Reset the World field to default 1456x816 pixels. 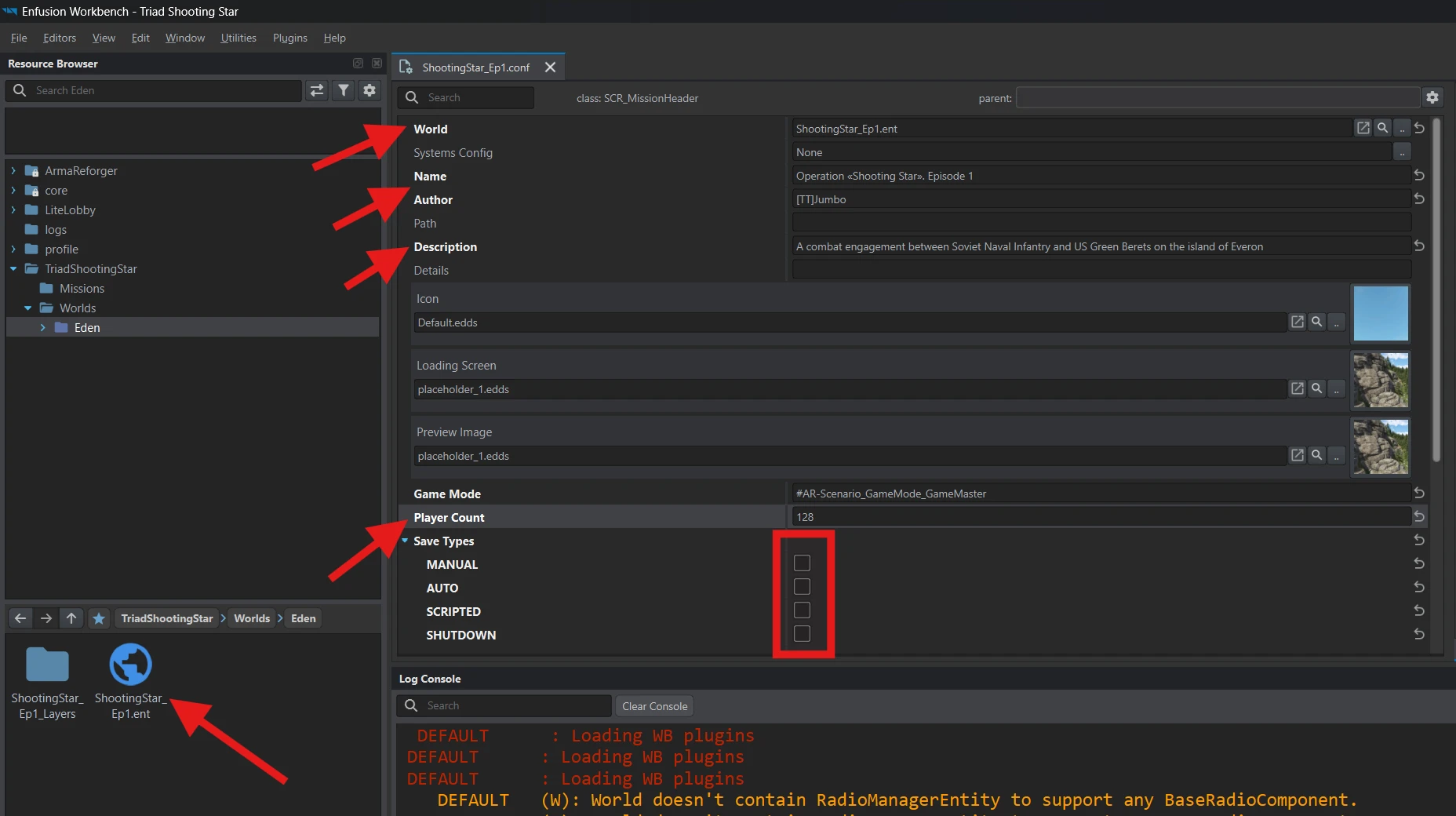[x=1419, y=128]
